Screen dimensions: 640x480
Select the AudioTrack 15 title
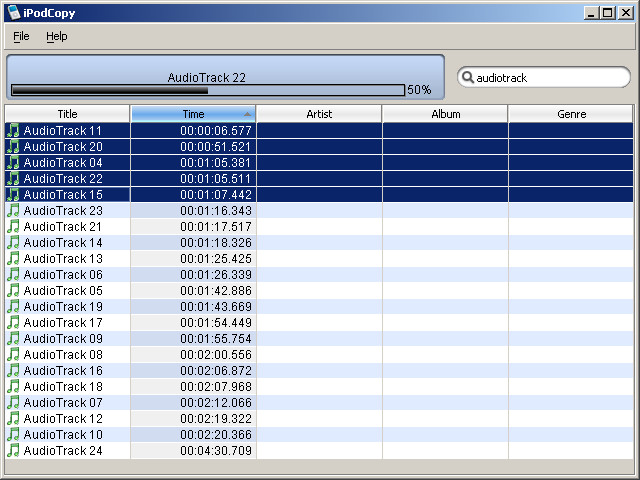tap(63, 195)
